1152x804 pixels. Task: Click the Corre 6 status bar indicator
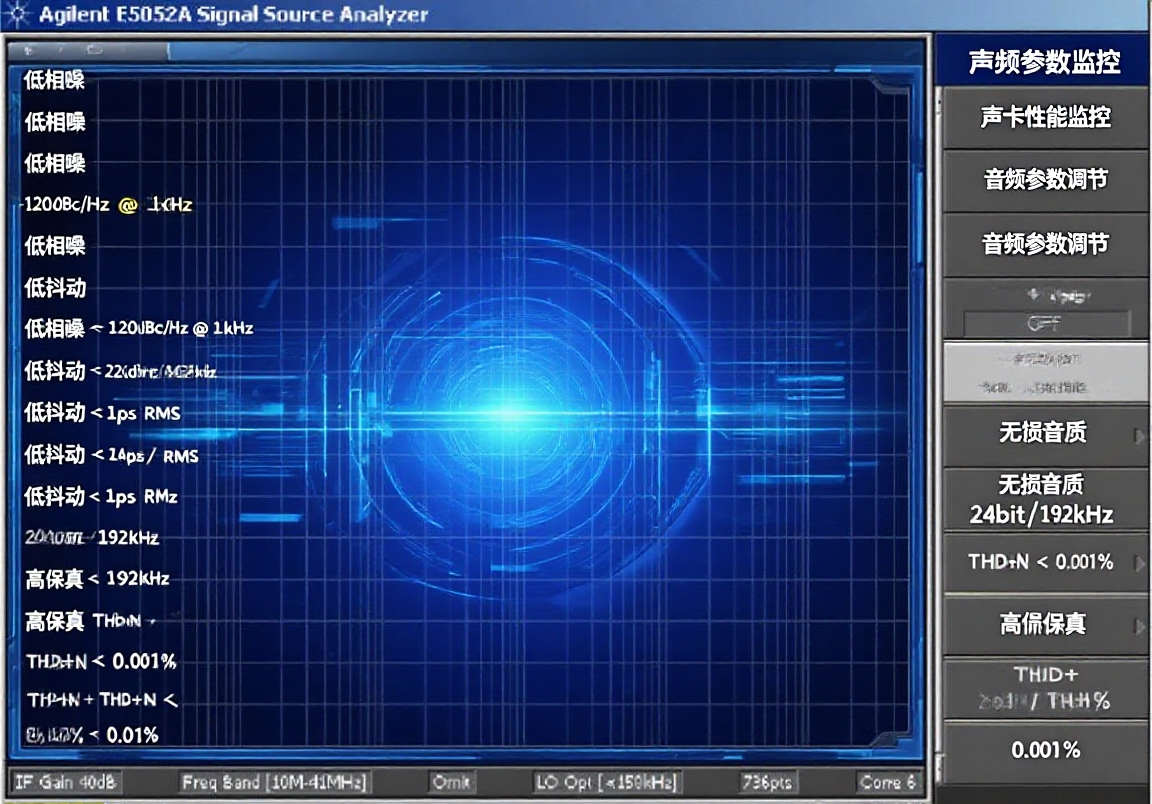point(886,782)
